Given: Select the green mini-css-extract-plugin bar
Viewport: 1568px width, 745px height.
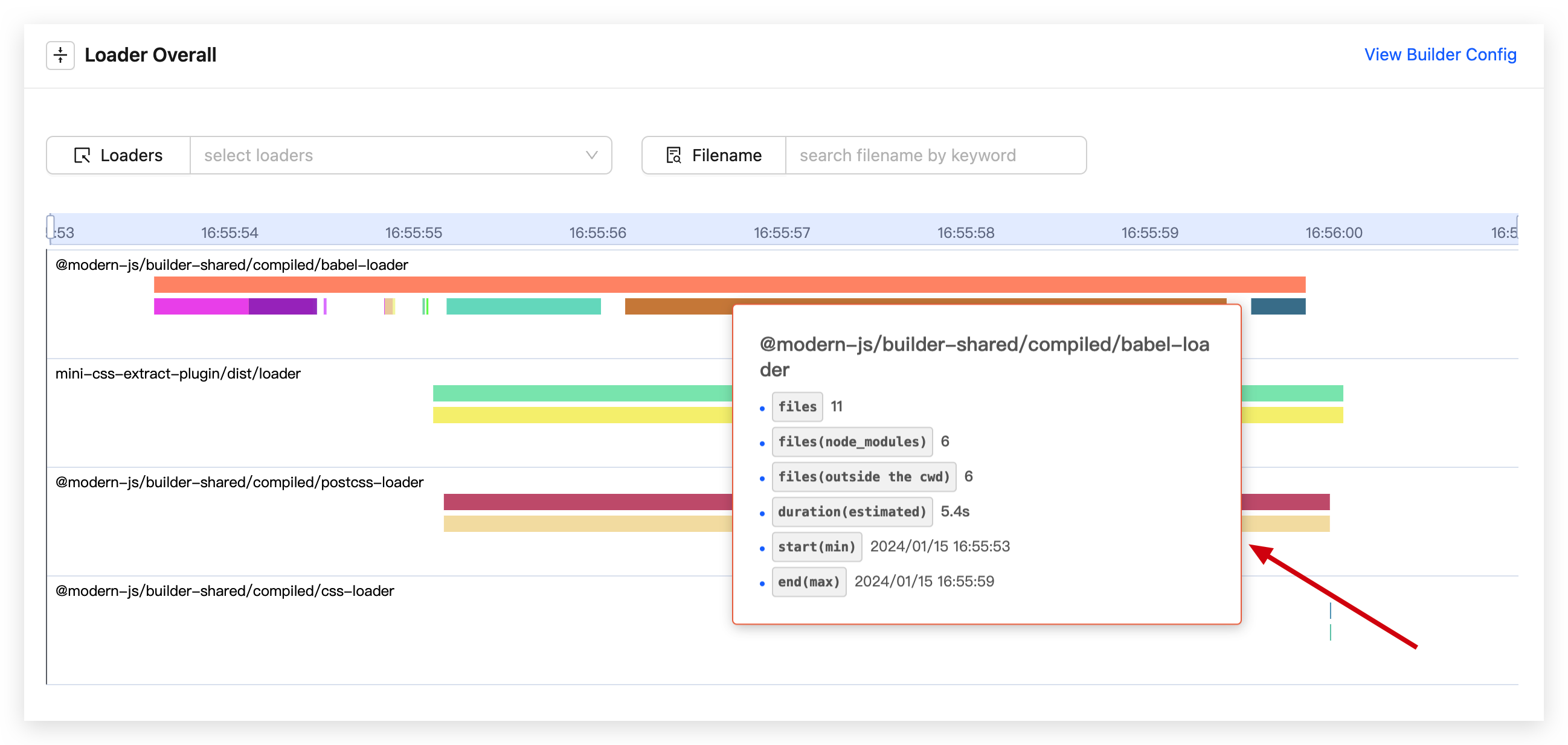Looking at the screenshot, I should pyautogui.click(x=582, y=393).
